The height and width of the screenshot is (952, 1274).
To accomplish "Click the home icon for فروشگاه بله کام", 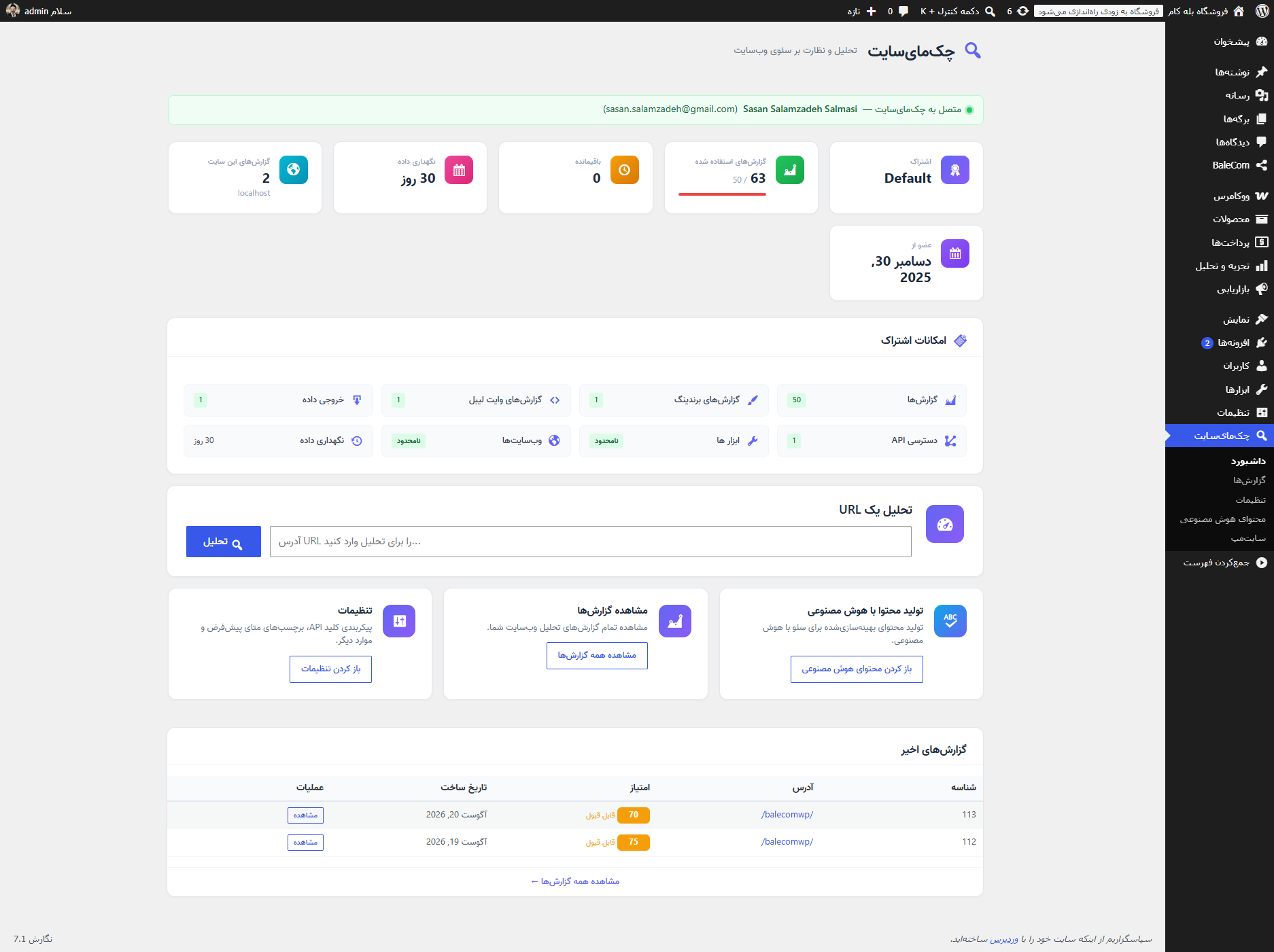I will point(1239,11).
